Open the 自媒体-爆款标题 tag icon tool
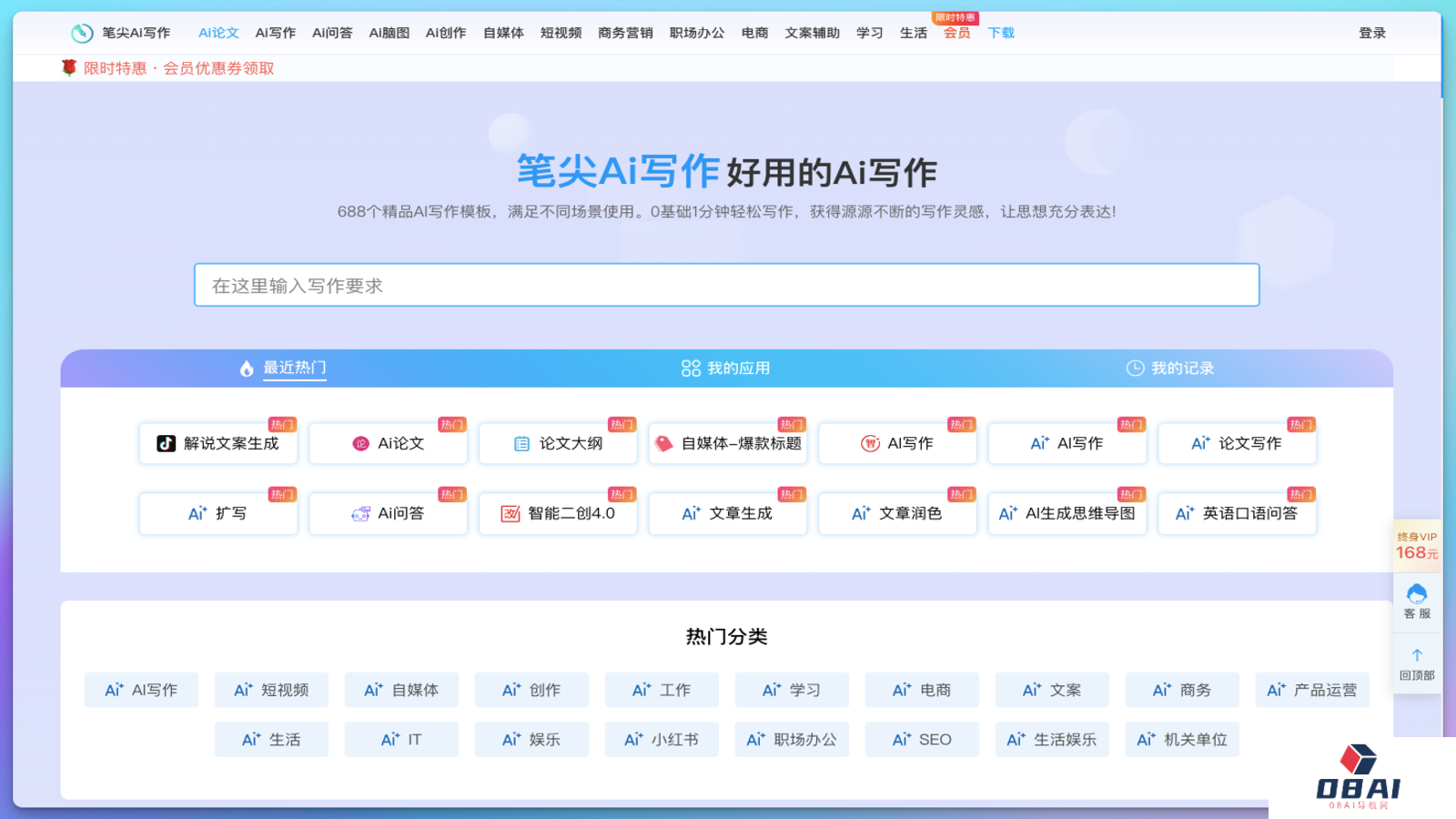The width and height of the screenshot is (1456, 819). point(664,443)
